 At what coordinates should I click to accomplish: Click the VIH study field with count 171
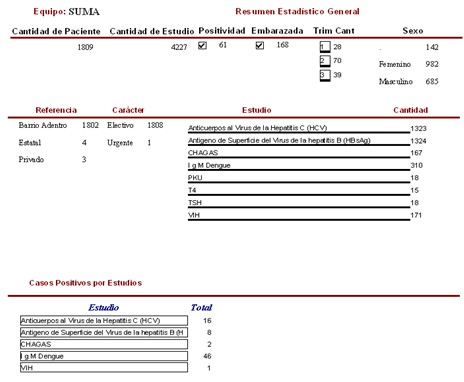(x=299, y=216)
